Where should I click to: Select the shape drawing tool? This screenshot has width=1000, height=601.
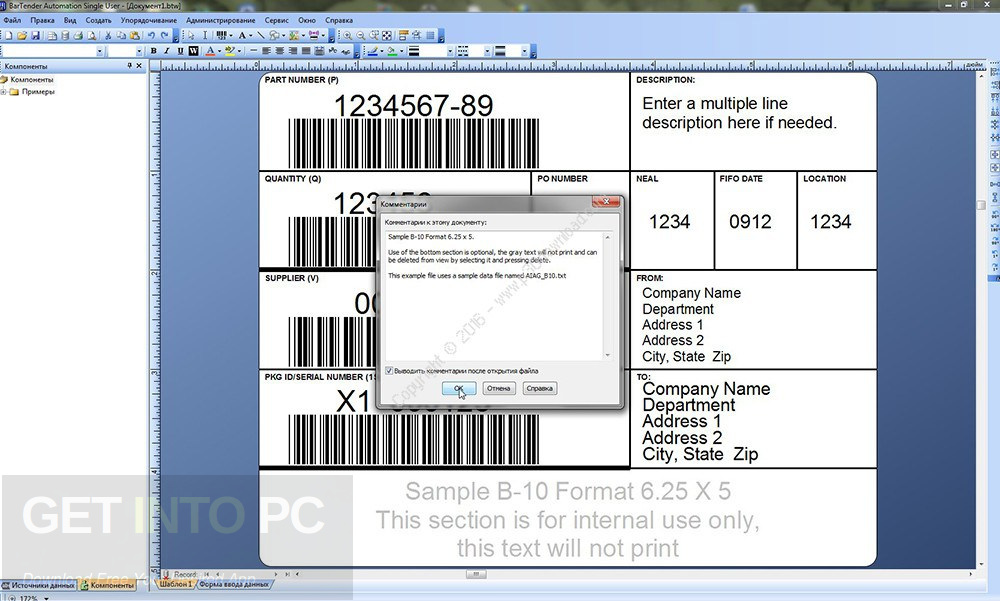pyautogui.click(x=274, y=36)
